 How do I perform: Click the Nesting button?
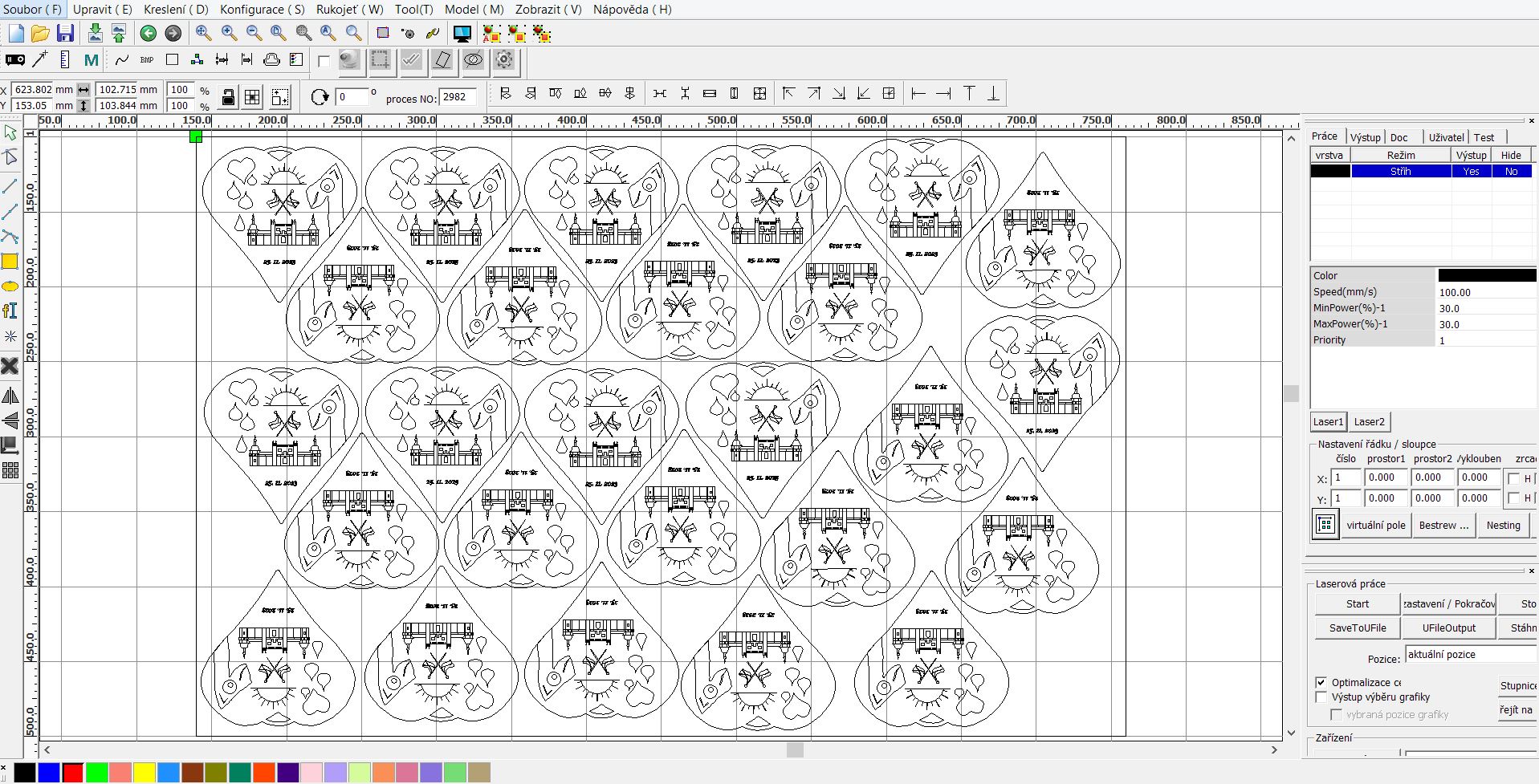pos(1503,525)
